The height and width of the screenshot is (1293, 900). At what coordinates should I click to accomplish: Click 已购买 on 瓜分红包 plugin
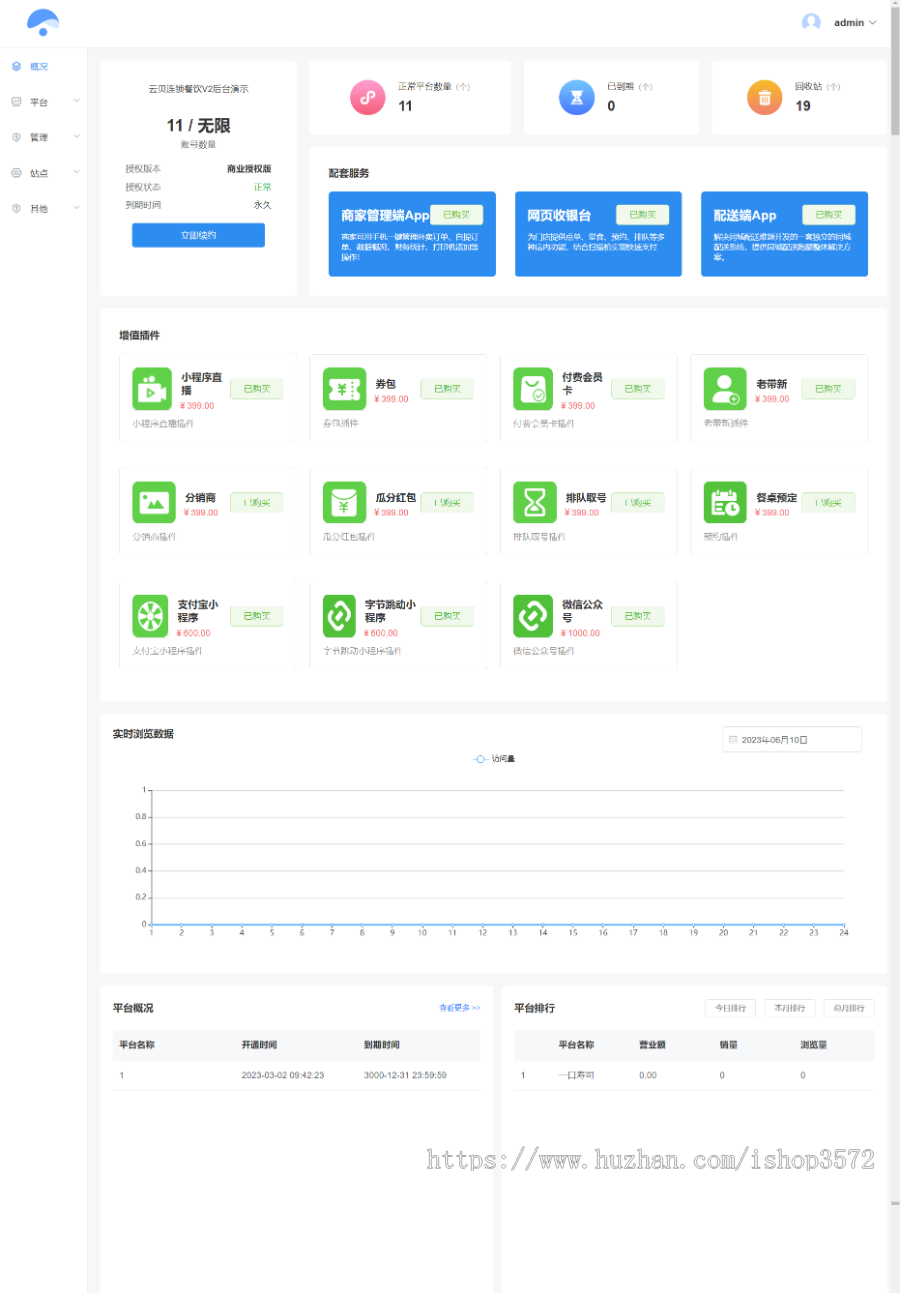pyautogui.click(x=447, y=502)
